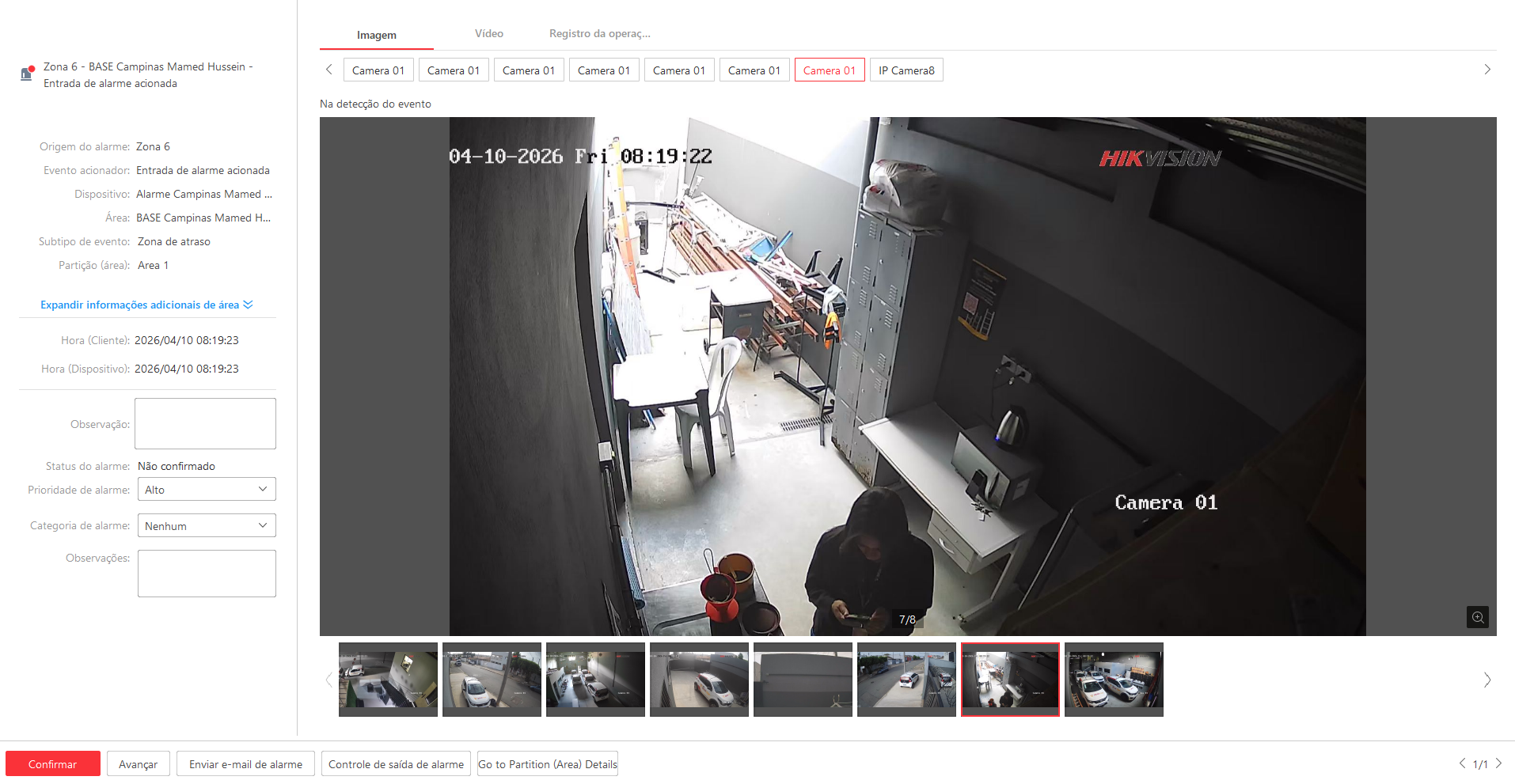Go to next thumbnails with right chevron
Viewport: 1515px width, 784px height.
click(1487, 680)
